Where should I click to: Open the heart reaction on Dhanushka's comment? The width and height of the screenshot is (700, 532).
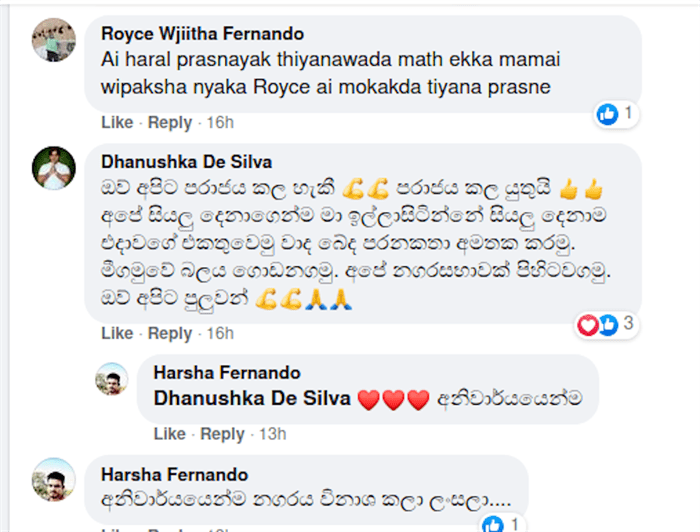[588, 324]
